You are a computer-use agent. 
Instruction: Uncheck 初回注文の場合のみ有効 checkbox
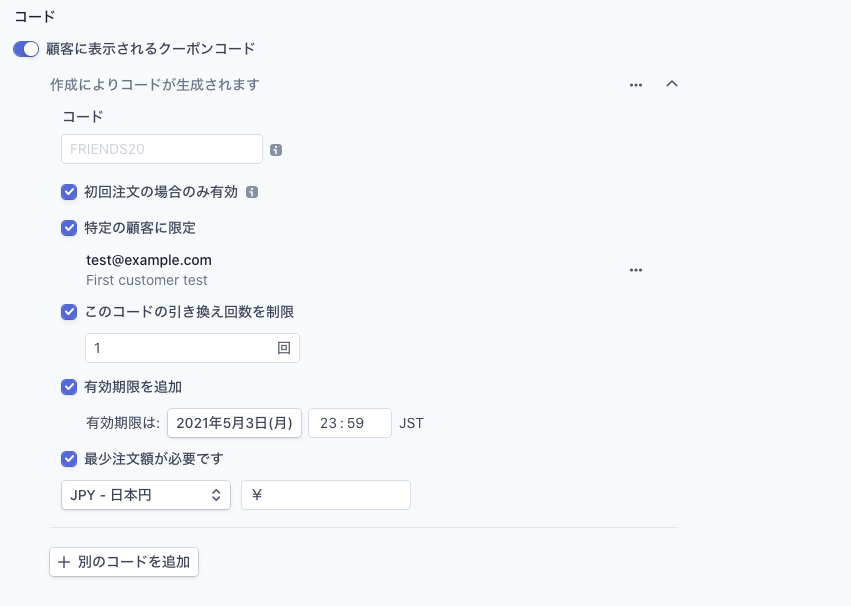(69, 192)
